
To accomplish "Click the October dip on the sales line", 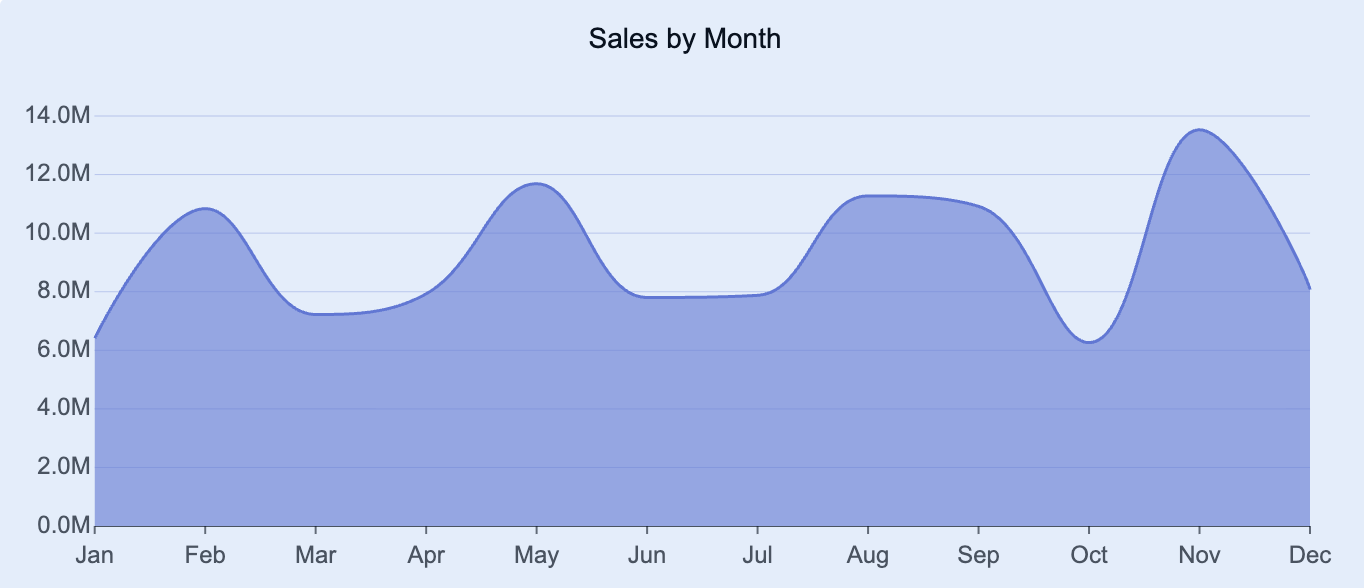I will tap(1088, 342).
